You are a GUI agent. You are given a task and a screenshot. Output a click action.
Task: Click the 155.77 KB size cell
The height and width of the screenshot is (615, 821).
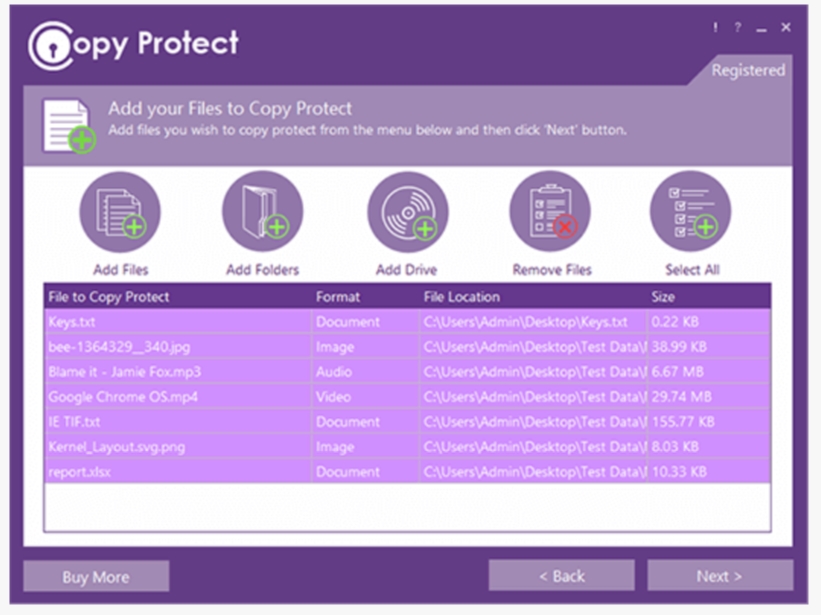[709, 422]
